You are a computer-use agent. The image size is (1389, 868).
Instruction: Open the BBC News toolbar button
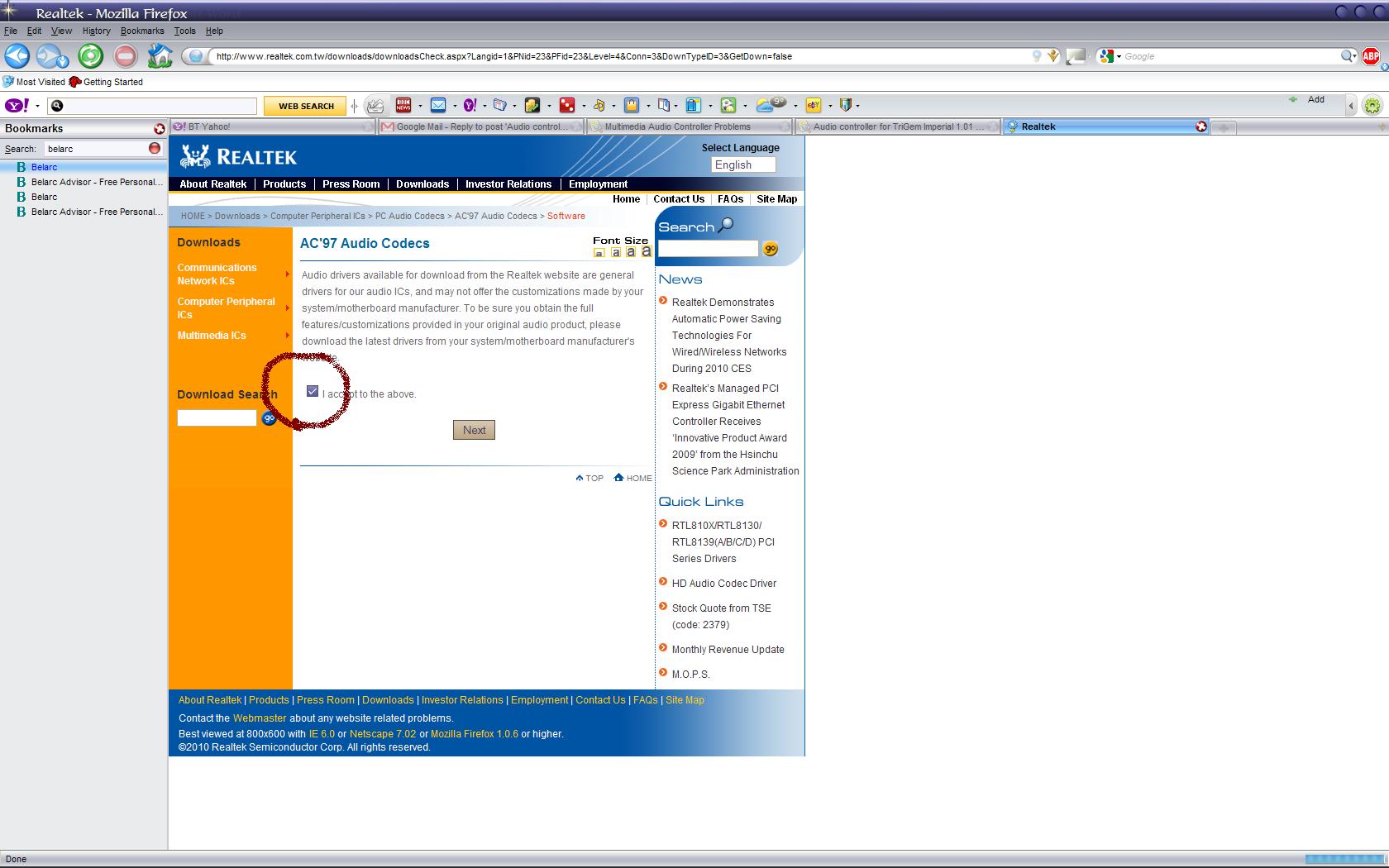tap(403, 105)
